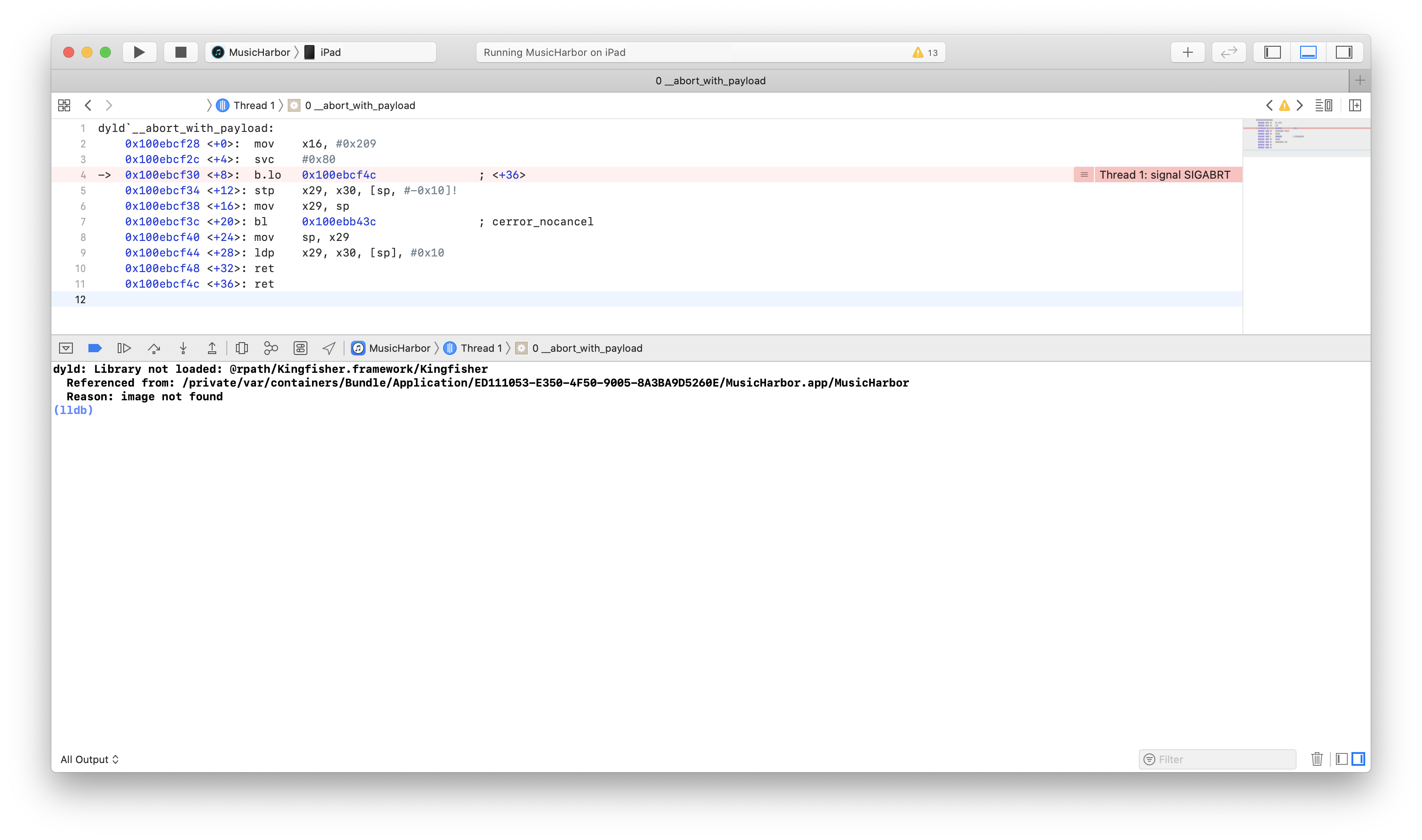Toggle the Deactivate Breakpoints flag

click(94, 348)
